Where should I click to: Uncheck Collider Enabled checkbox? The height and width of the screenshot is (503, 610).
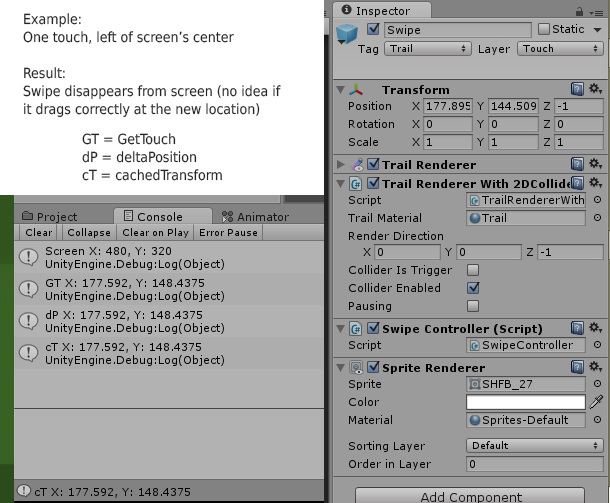[473, 288]
